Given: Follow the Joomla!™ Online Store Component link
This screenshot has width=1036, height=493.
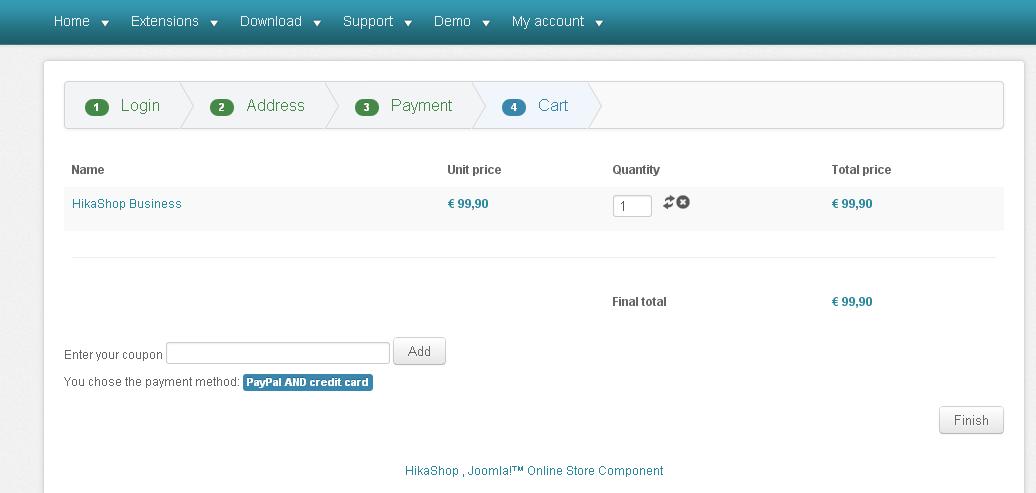Looking at the screenshot, I should click(566, 471).
